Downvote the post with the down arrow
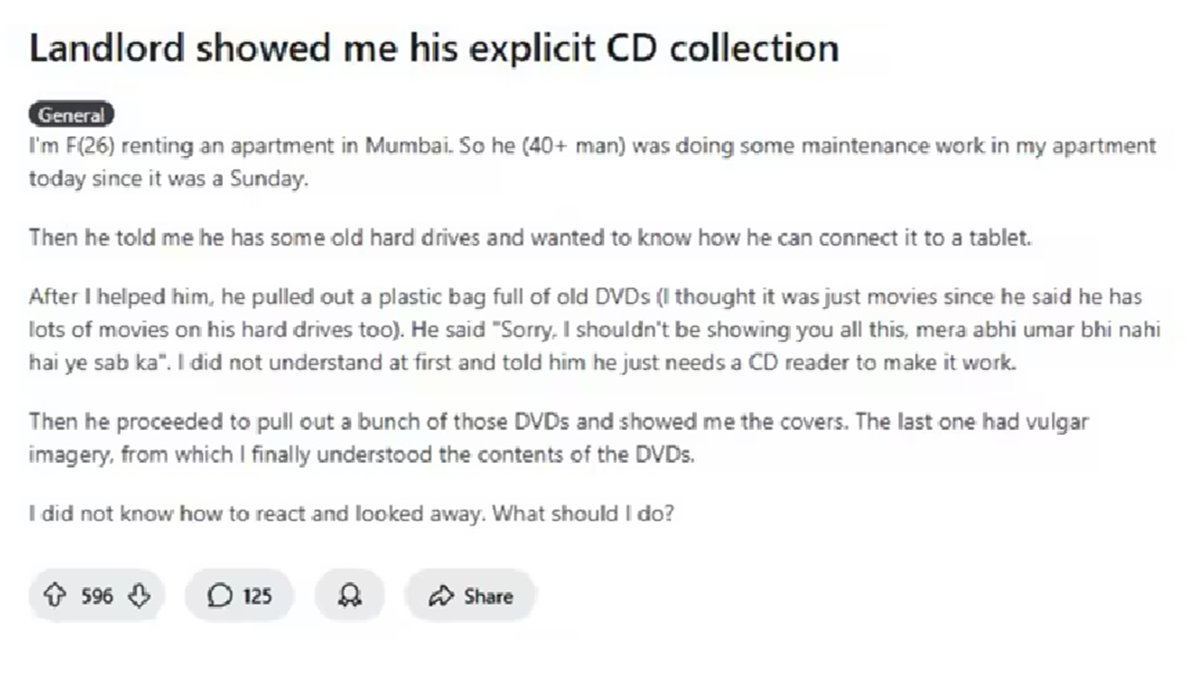 tap(140, 596)
